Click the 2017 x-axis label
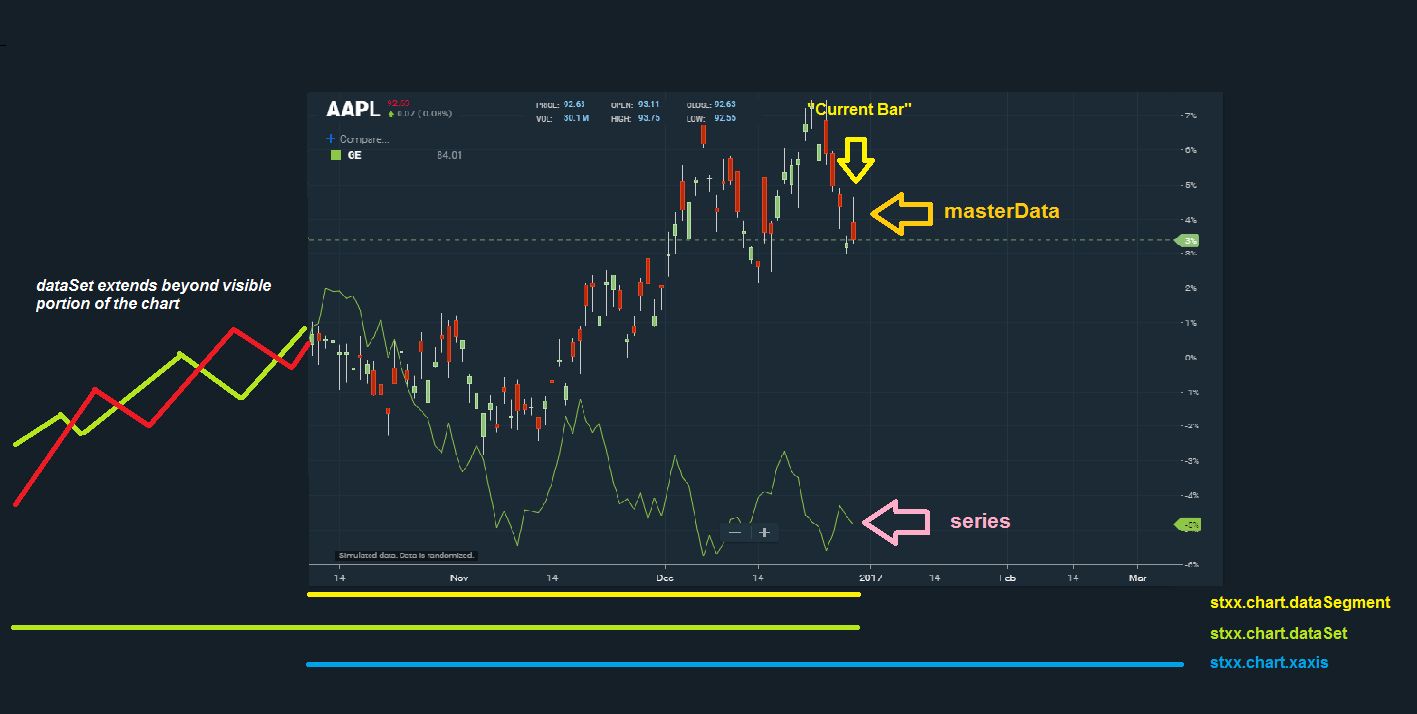The width and height of the screenshot is (1417, 714). point(870,577)
